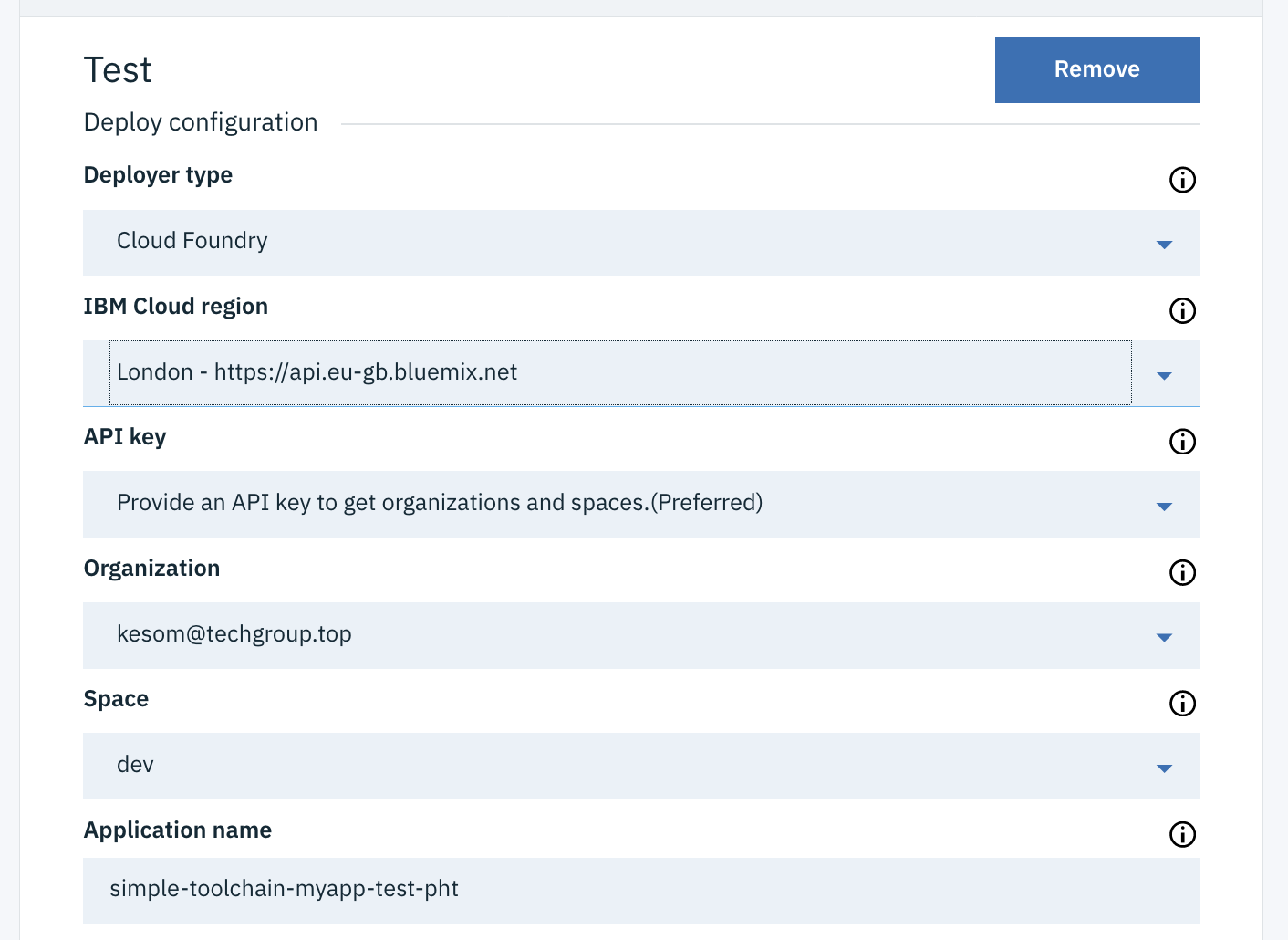Focus the simple-toolchain-myapp-test-pht name field

pos(639,890)
